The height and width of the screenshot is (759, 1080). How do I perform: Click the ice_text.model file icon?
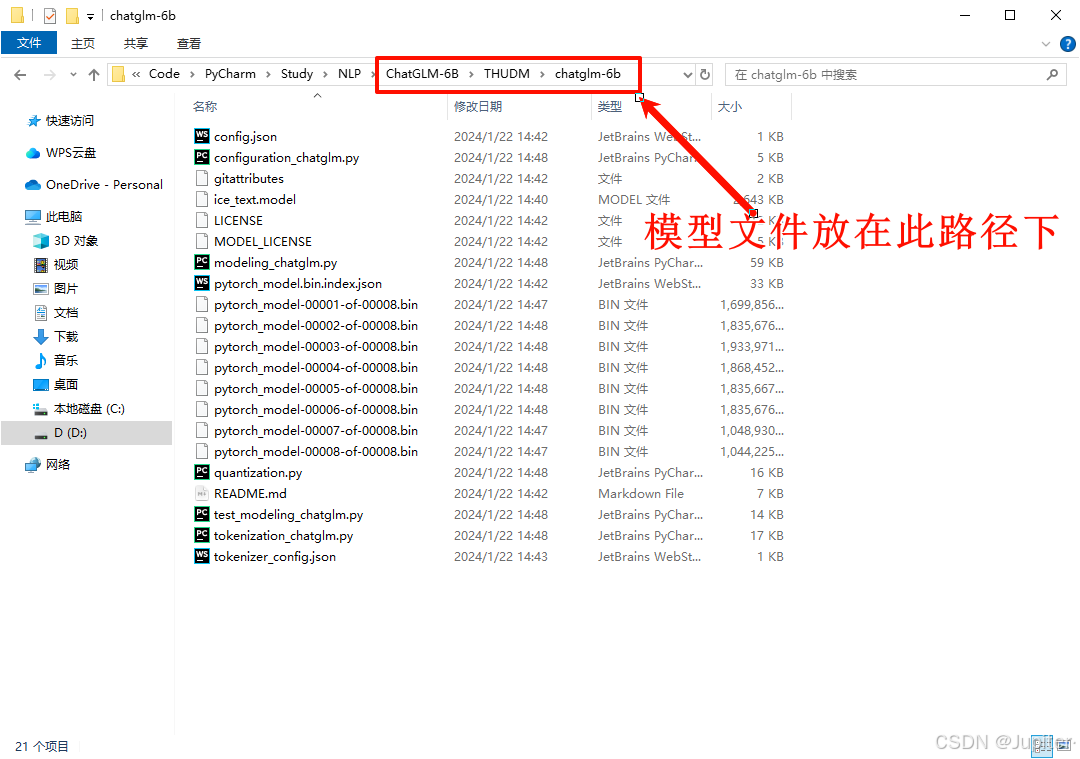(x=202, y=199)
